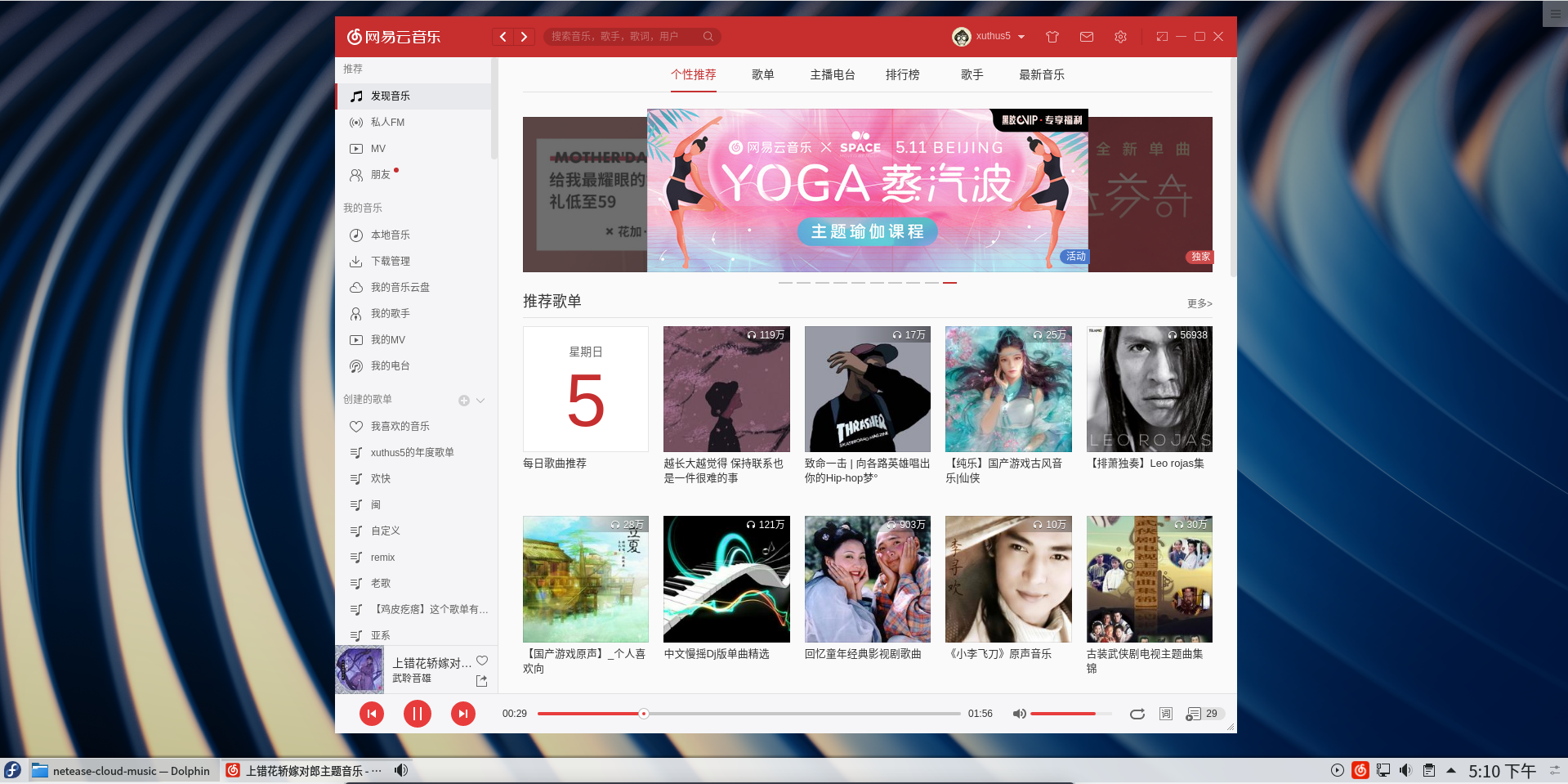Select the 歌手 tab
Screen dimensions: 1568x784
(x=972, y=75)
